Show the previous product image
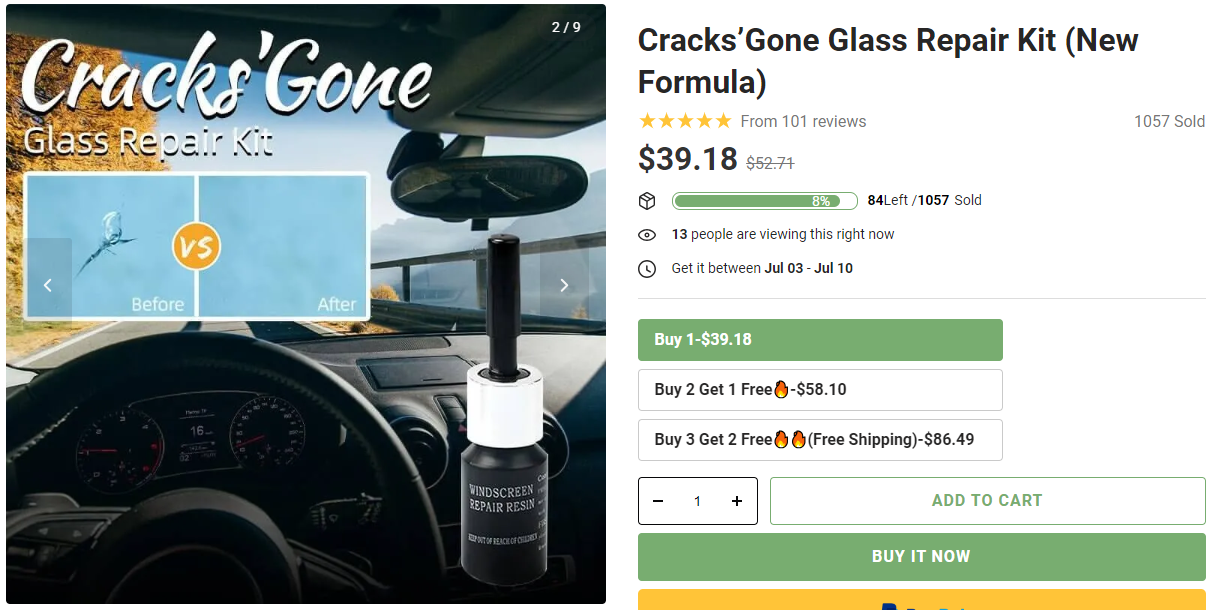This screenshot has height=610, width=1210. [x=48, y=285]
